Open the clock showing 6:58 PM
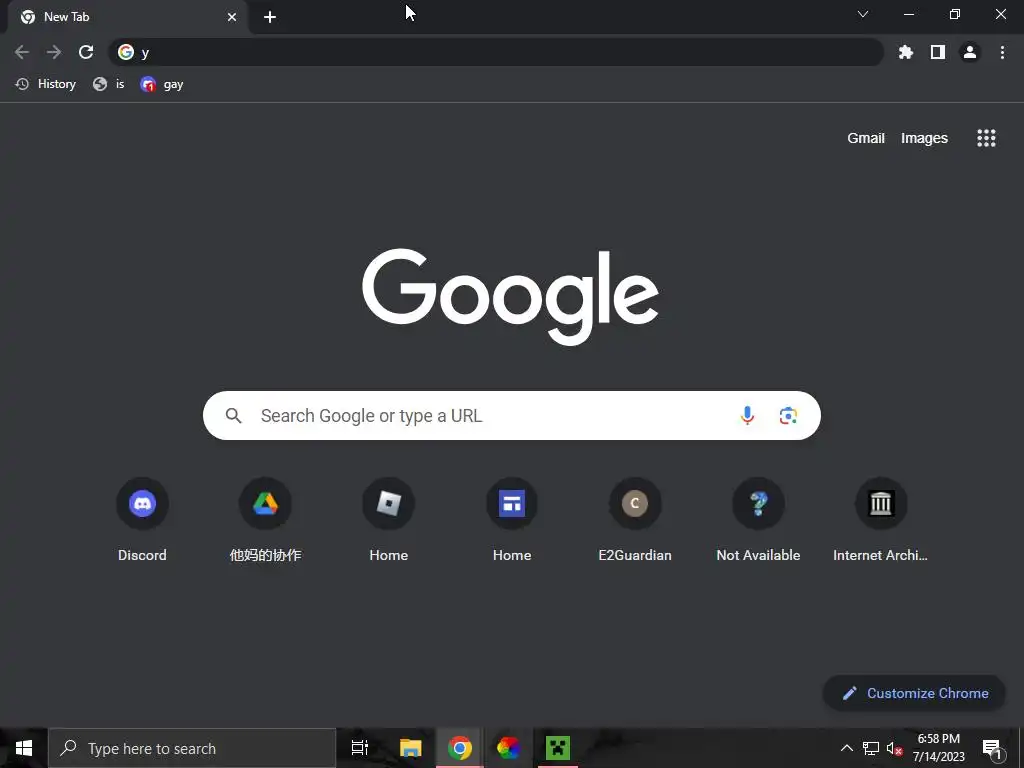Viewport: 1024px width, 768px height. pos(938,748)
